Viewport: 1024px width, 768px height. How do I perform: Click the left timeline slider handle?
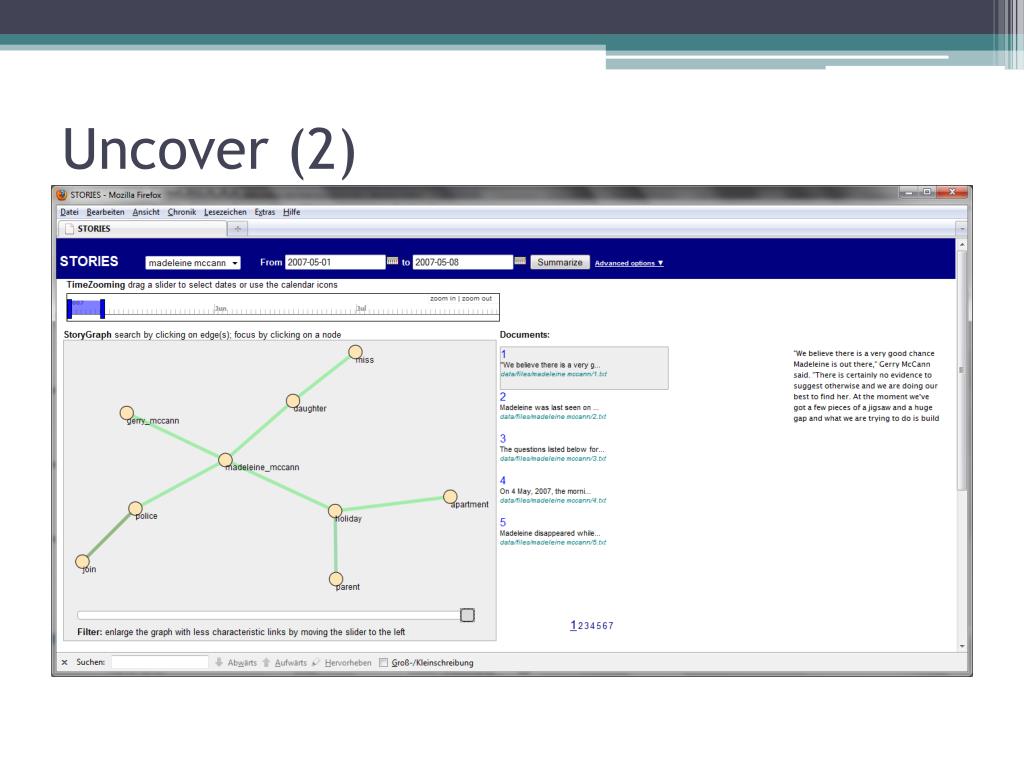(70, 309)
